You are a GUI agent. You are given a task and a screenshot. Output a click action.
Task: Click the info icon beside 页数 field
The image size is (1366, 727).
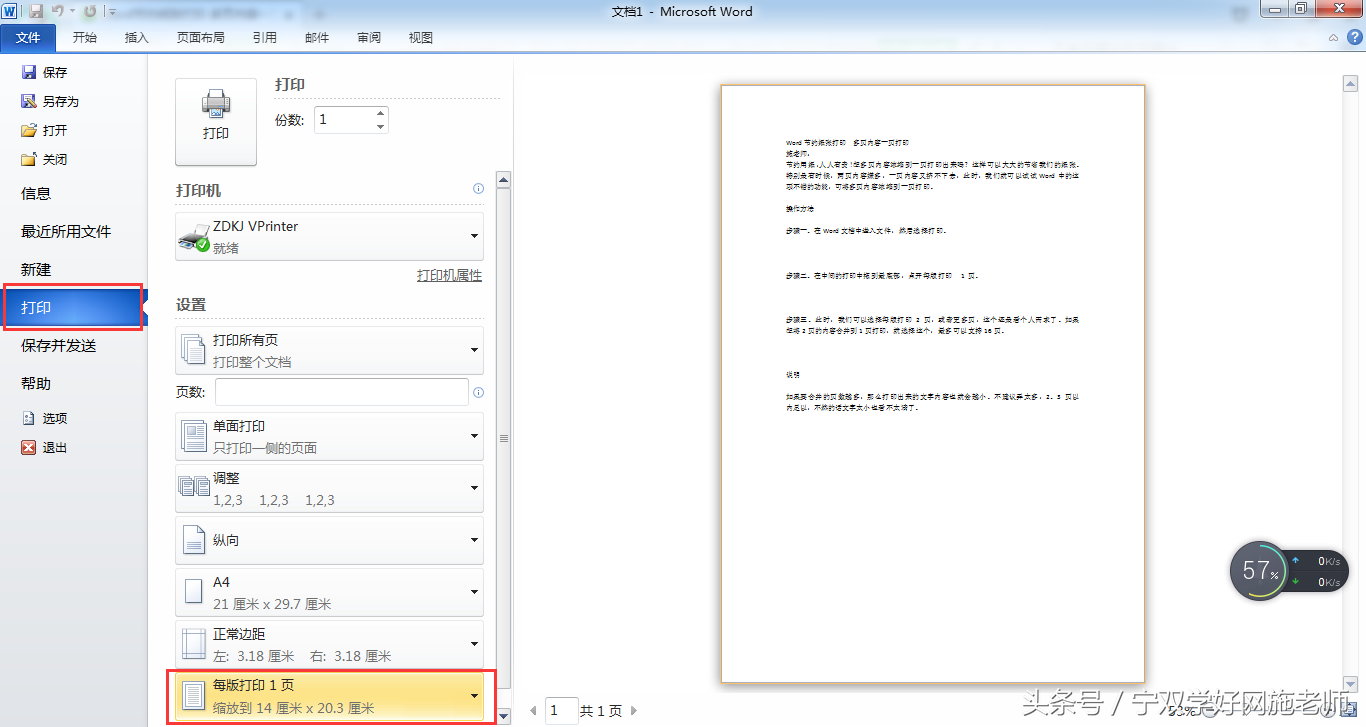(478, 392)
